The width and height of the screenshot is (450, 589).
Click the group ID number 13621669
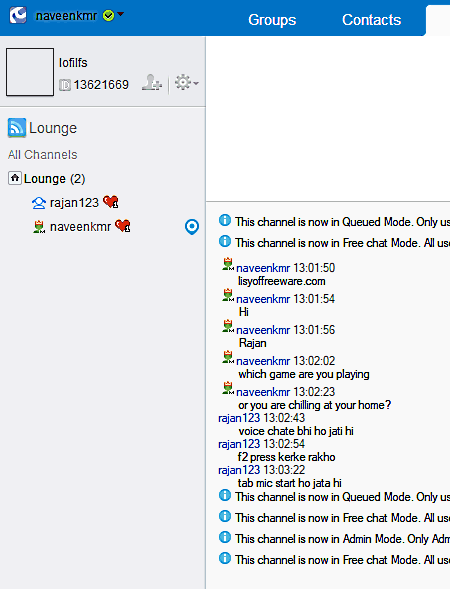click(x=101, y=85)
